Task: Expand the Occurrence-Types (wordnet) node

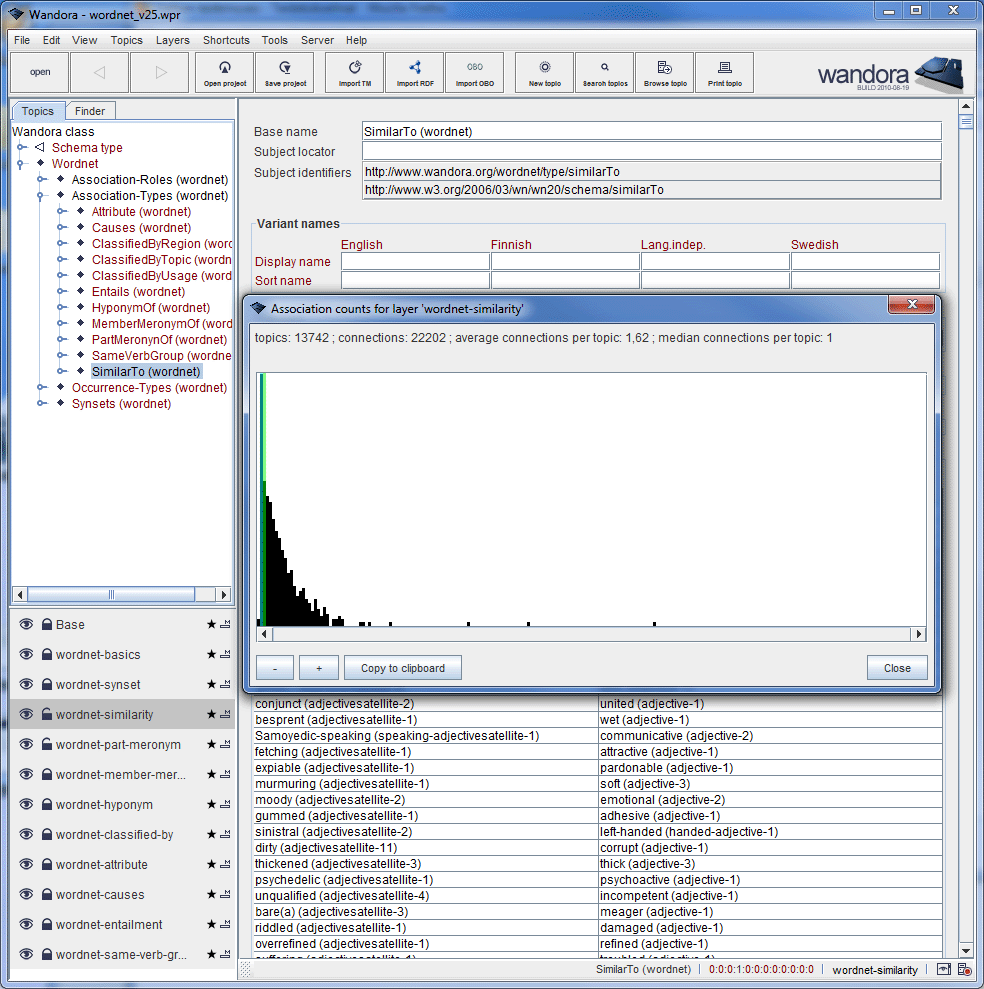Action: pyautogui.click(x=40, y=387)
